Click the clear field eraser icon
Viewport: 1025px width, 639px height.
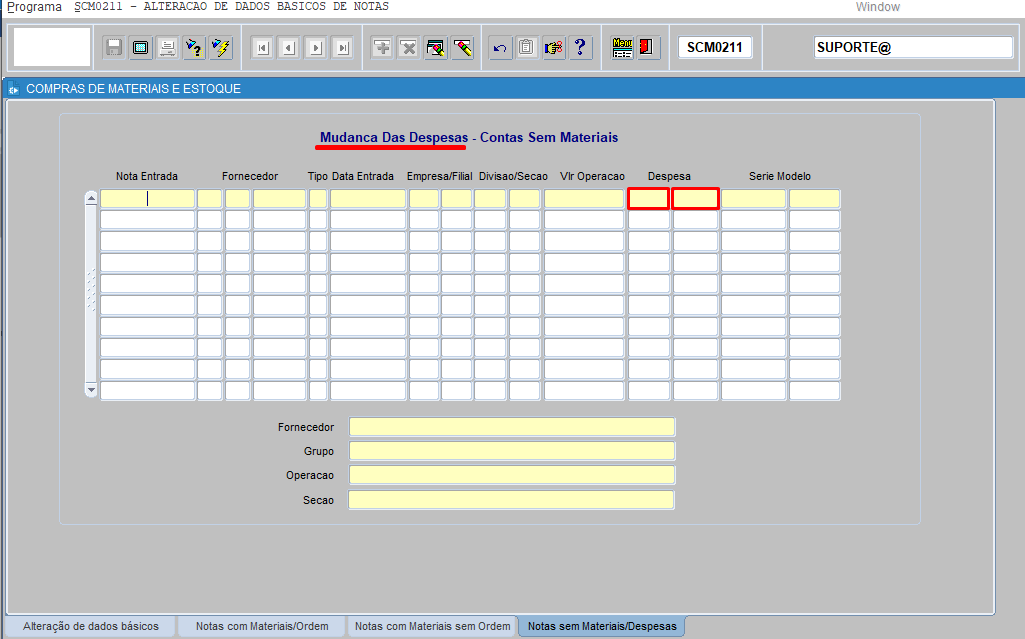463,48
